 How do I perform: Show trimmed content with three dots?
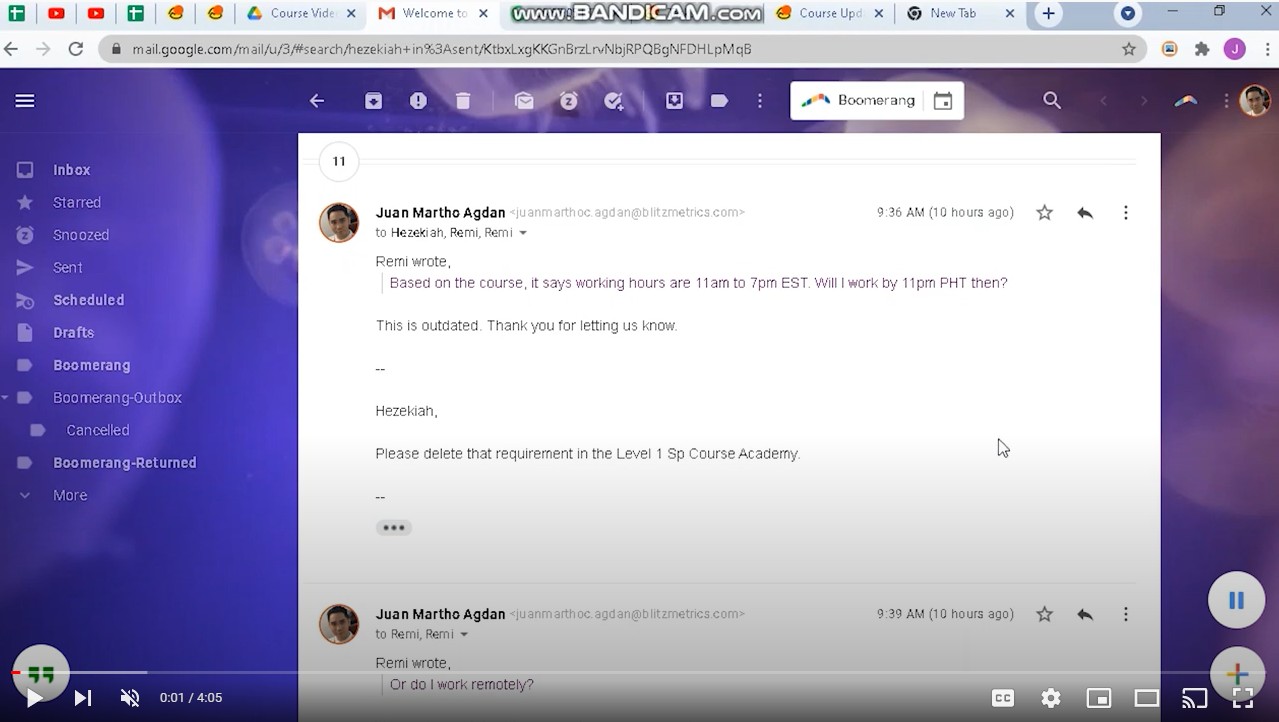point(393,528)
